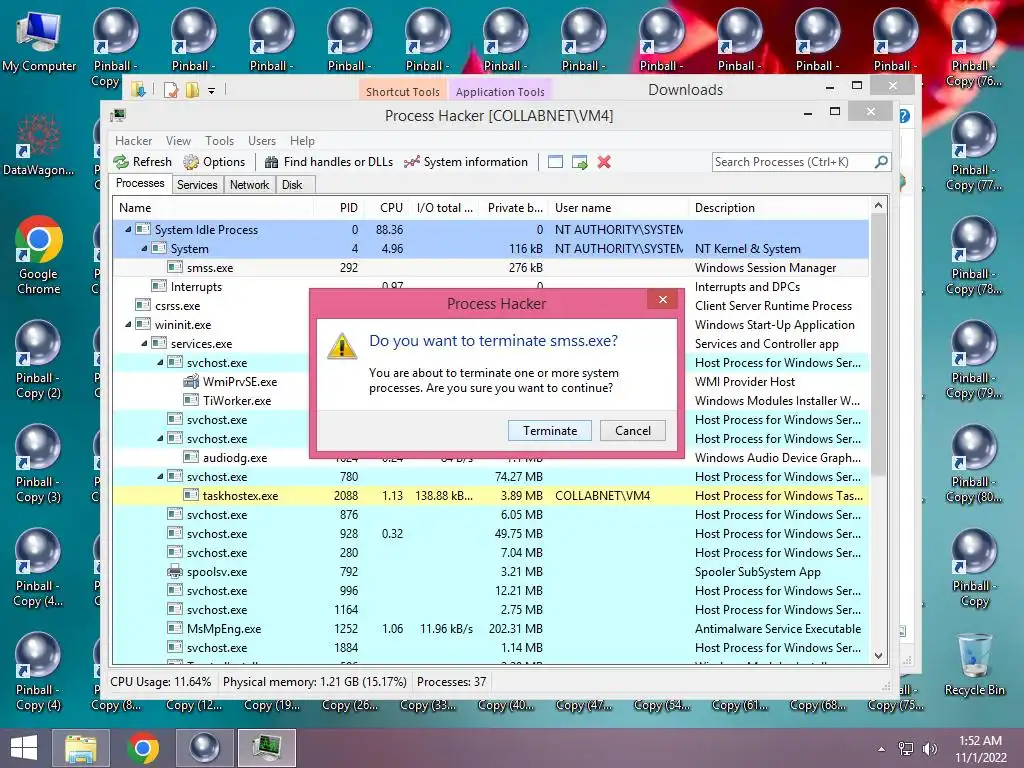Open Google Chrome desktop shortcut
This screenshot has height=768, width=1024.
click(x=39, y=255)
